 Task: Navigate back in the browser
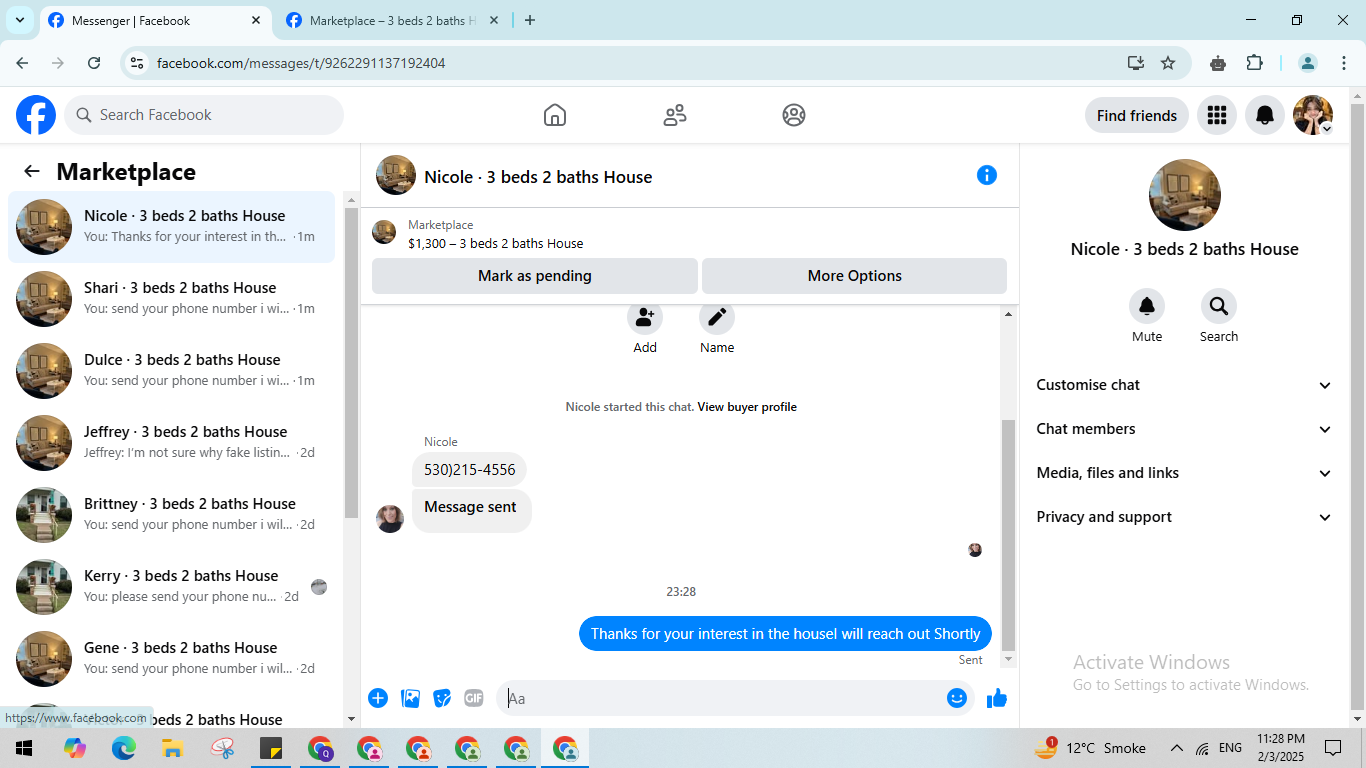point(23,63)
